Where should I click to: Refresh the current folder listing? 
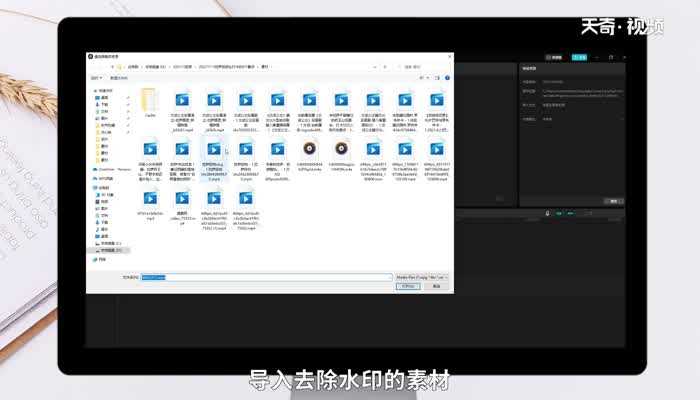click(x=385, y=67)
